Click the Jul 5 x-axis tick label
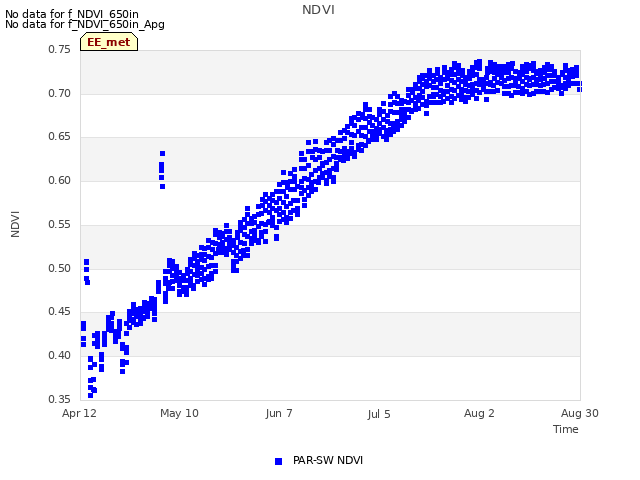 379,414
